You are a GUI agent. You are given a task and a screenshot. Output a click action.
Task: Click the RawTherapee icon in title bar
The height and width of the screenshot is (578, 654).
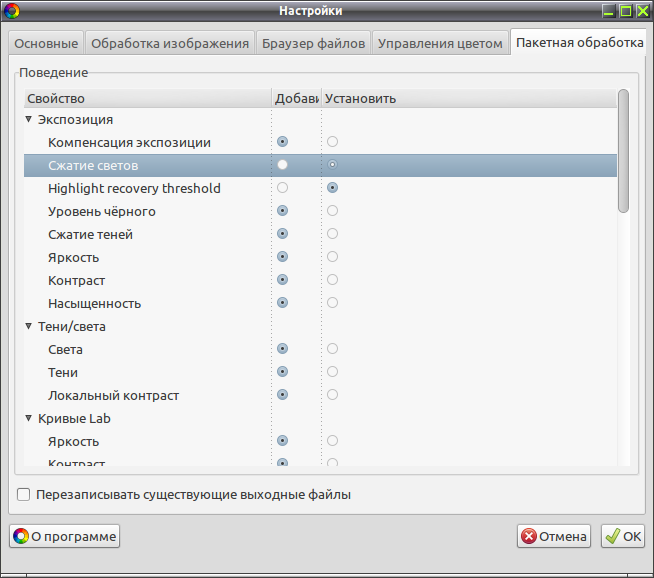[12, 11]
